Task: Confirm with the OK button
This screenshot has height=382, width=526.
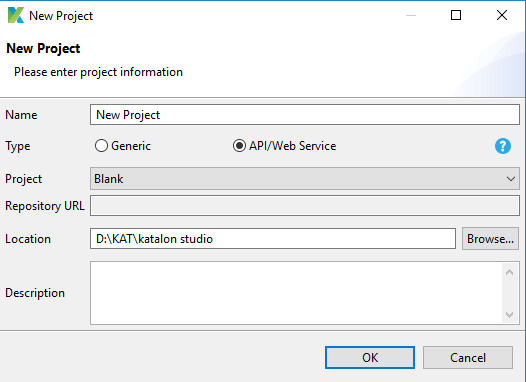Action: tap(370, 358)
